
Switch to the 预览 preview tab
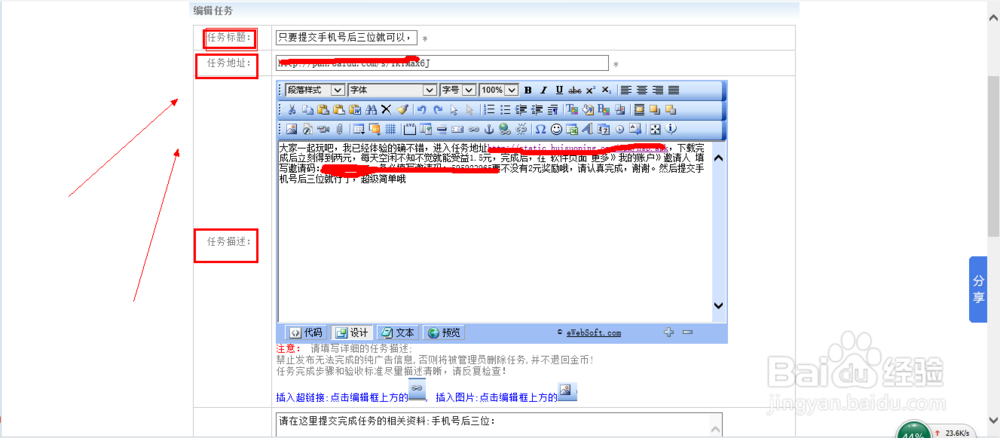pos(443,332)
